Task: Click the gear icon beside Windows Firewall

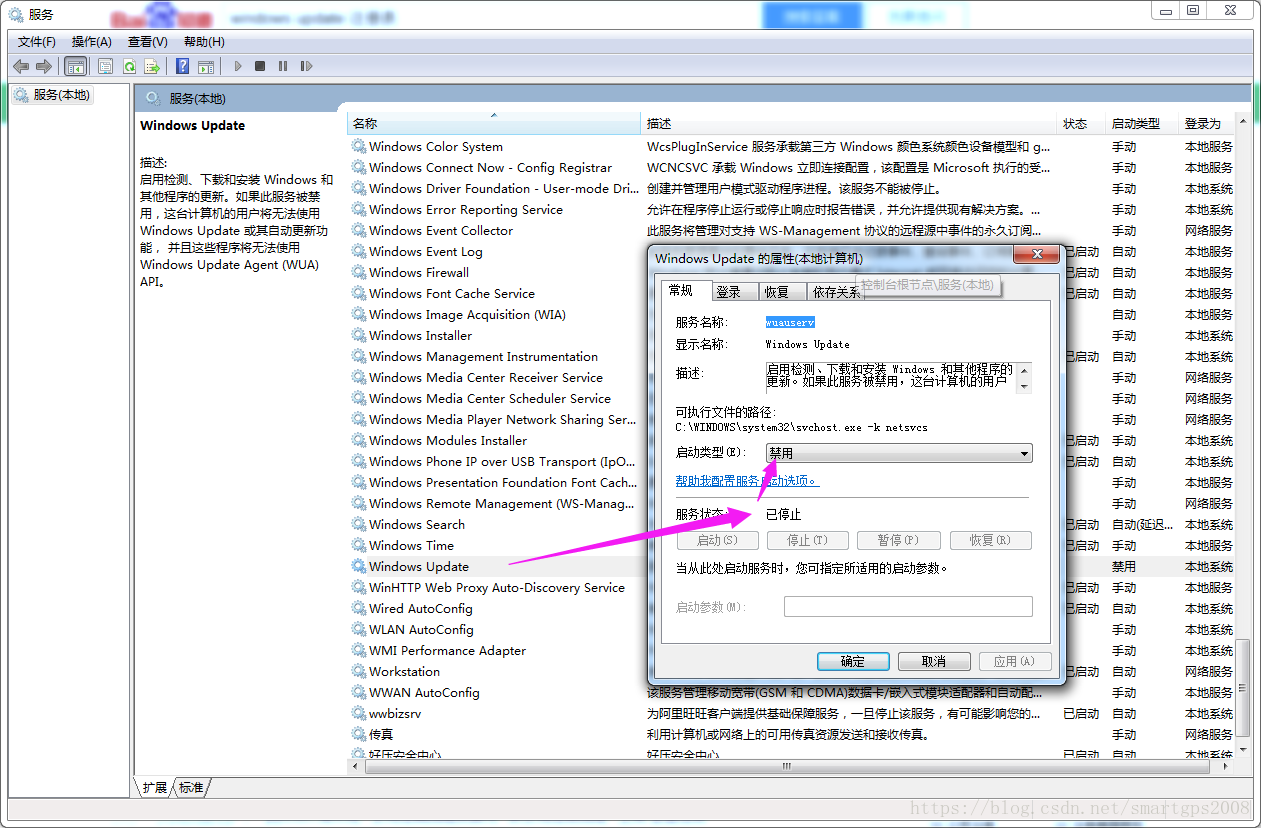Action: tap(359, 272)
